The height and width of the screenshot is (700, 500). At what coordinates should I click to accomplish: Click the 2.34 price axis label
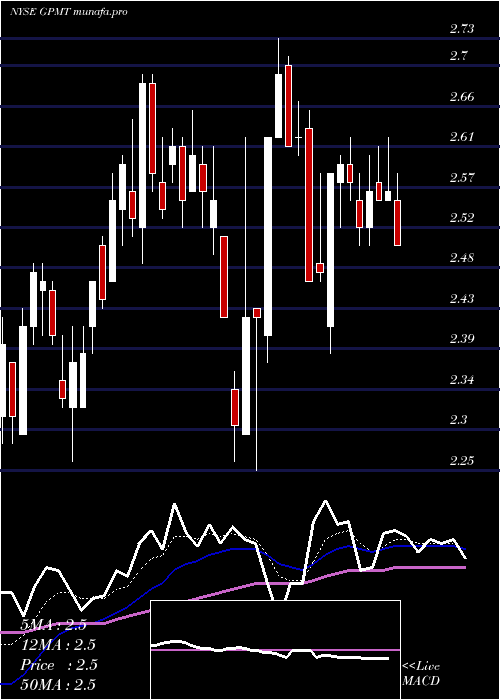click(x=462, y=380)
